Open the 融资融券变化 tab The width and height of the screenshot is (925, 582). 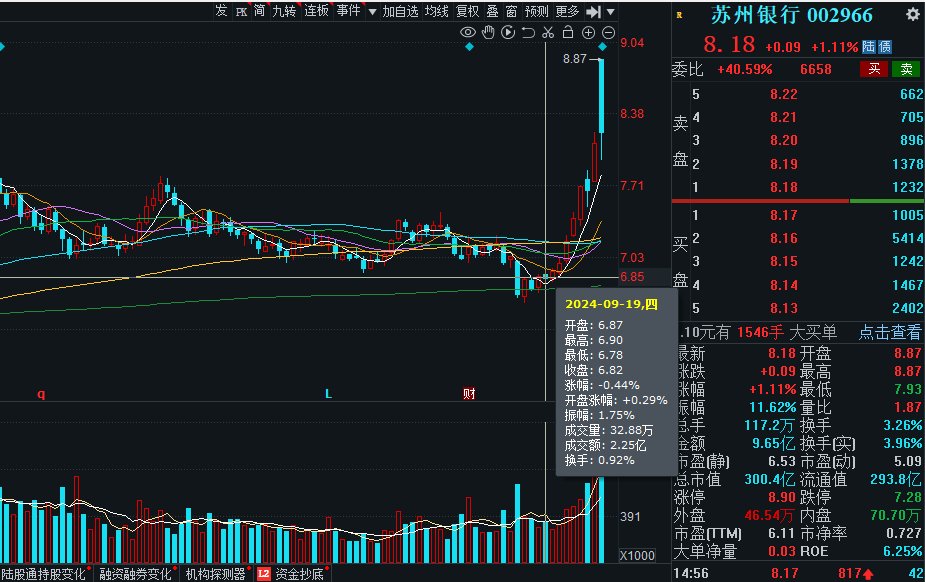pos(136,574)
